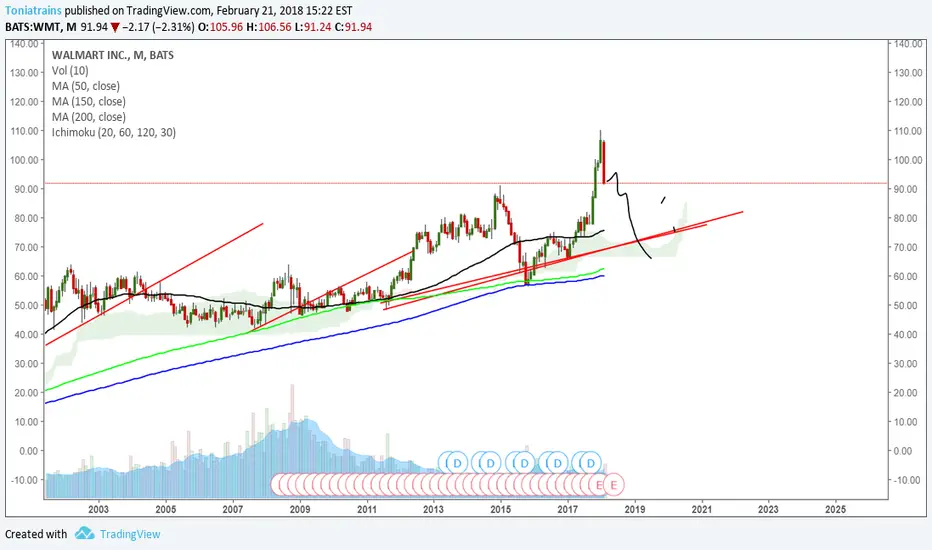The image size is (932, 550).
Task: Open the Toniatrains author profile link
Action: (x=33, y=11)
